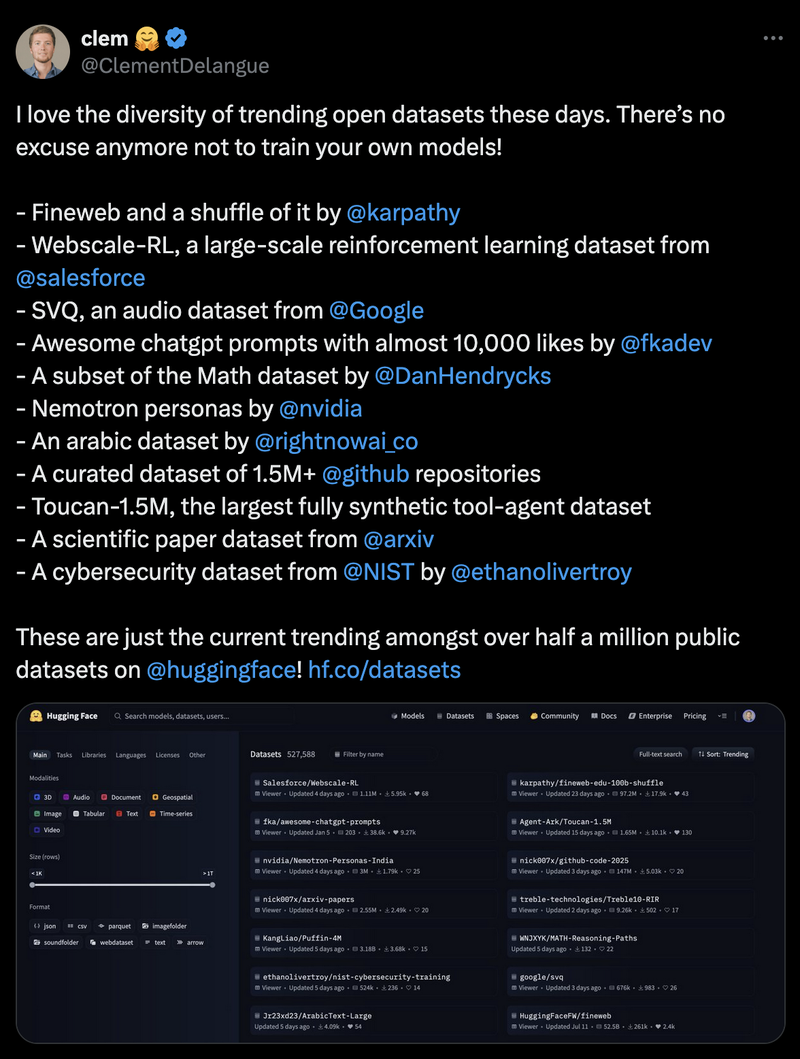Open the Docs section
The image size is (800, 1059).
[607, 716]
